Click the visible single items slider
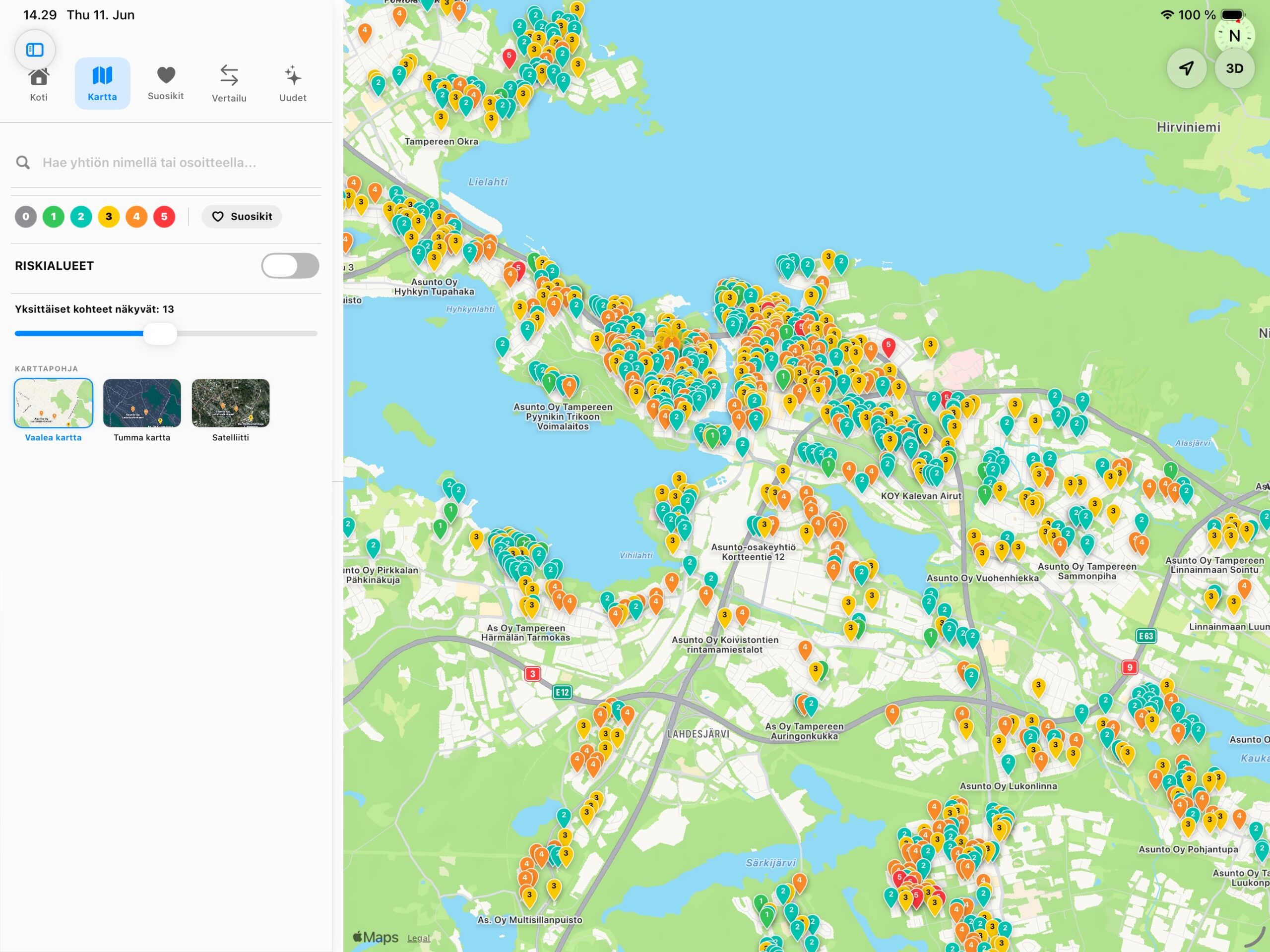The width and height of the screenshot is (1270, 952). pos(166,333)
